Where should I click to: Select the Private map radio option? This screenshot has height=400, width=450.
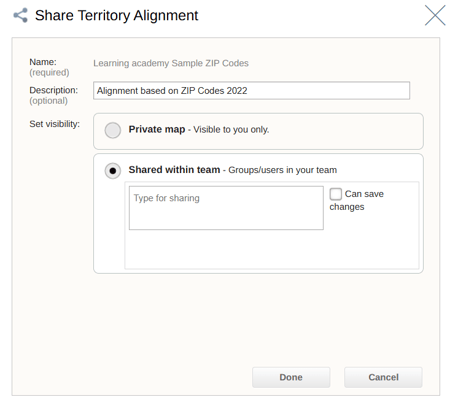coord(113,130)
